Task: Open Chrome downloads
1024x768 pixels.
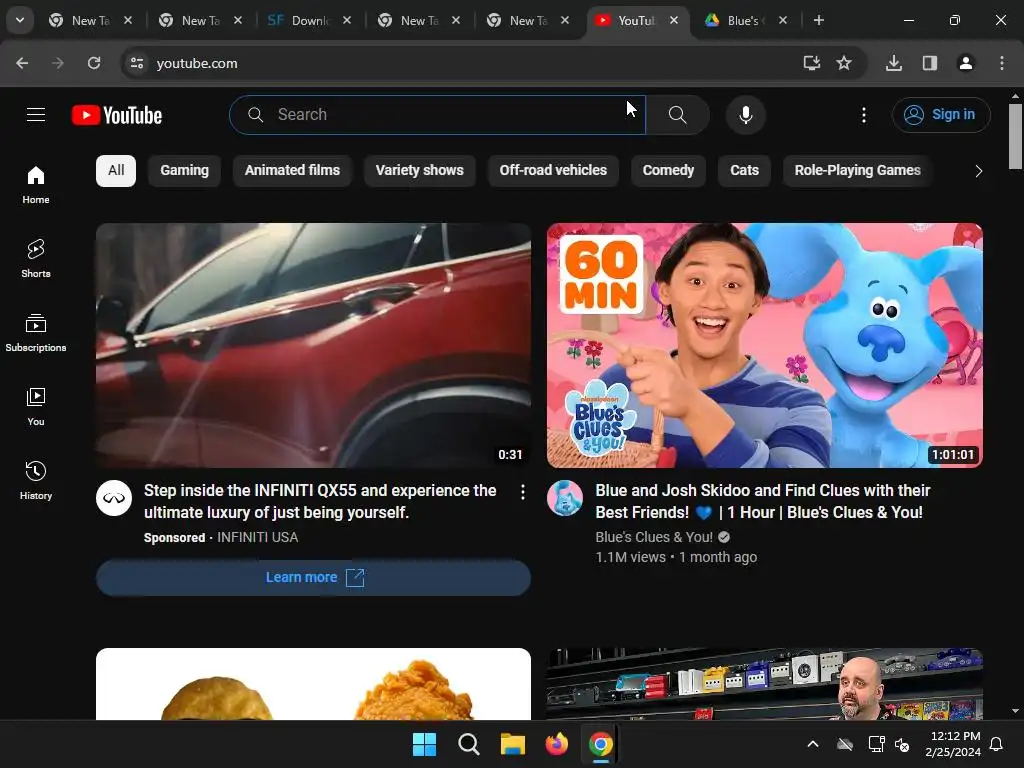Action: click(x=894, y=63)
